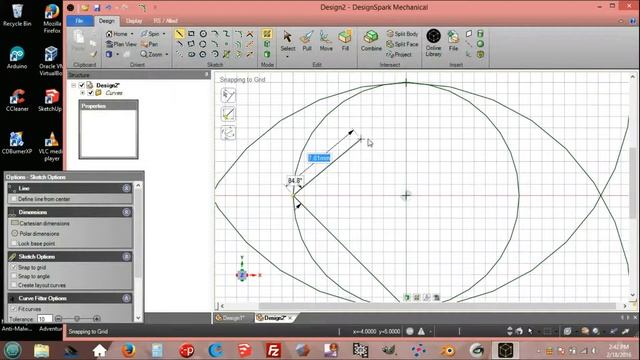
Task: Collapse the Design2 tree node
Action: click(x=73, y=85)
